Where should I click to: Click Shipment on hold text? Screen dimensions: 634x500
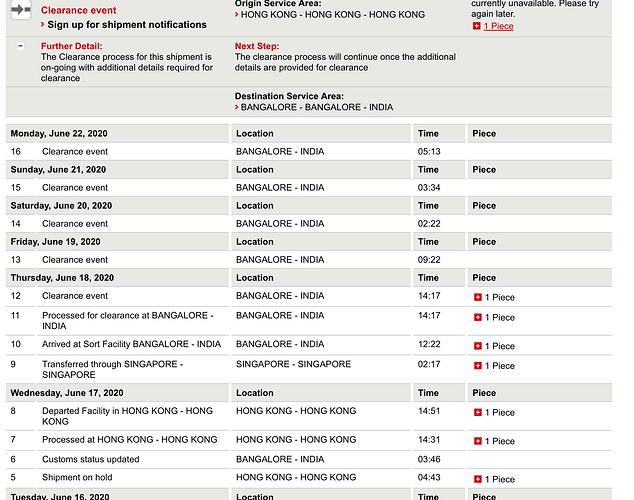77,477
